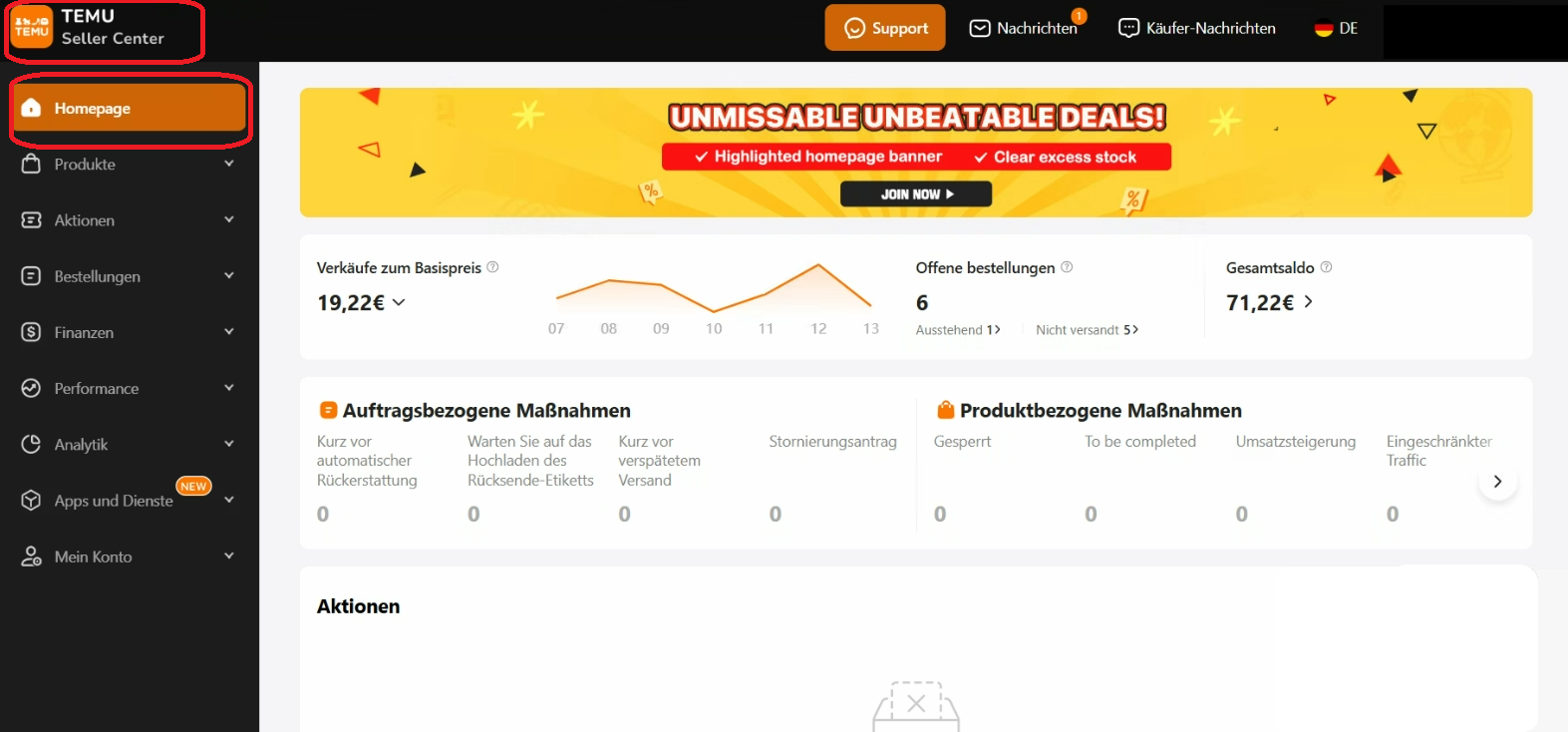Expand the Produkte sidebar menu
This screenshot has height=732, width=1568.
coord(228,164)
